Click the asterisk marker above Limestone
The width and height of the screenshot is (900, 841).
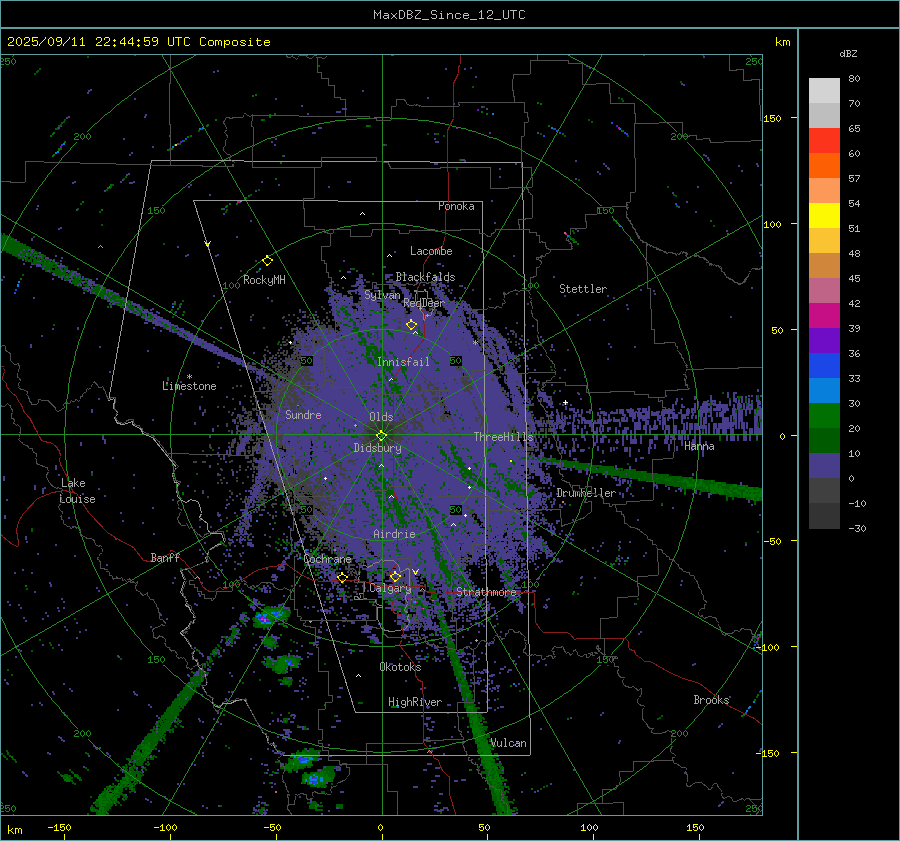tap(189, 377)
